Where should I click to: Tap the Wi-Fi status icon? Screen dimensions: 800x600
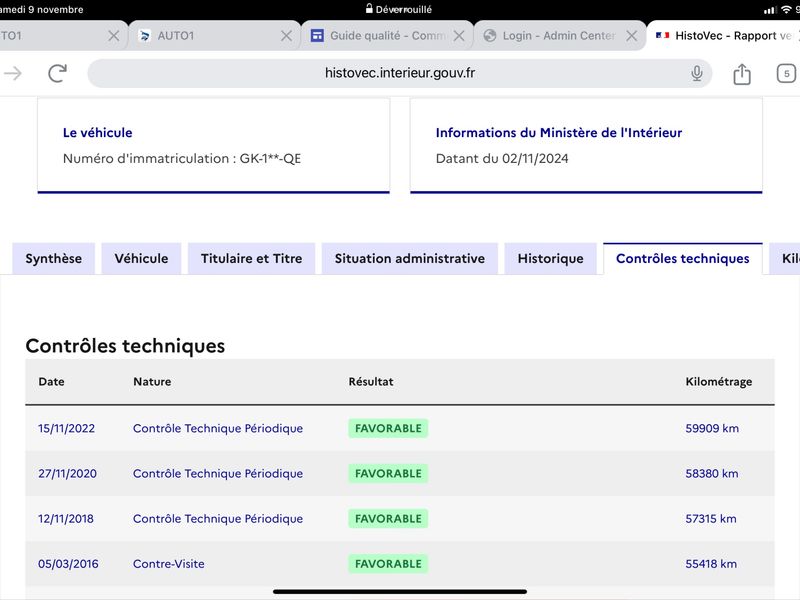tap(786, 10)
